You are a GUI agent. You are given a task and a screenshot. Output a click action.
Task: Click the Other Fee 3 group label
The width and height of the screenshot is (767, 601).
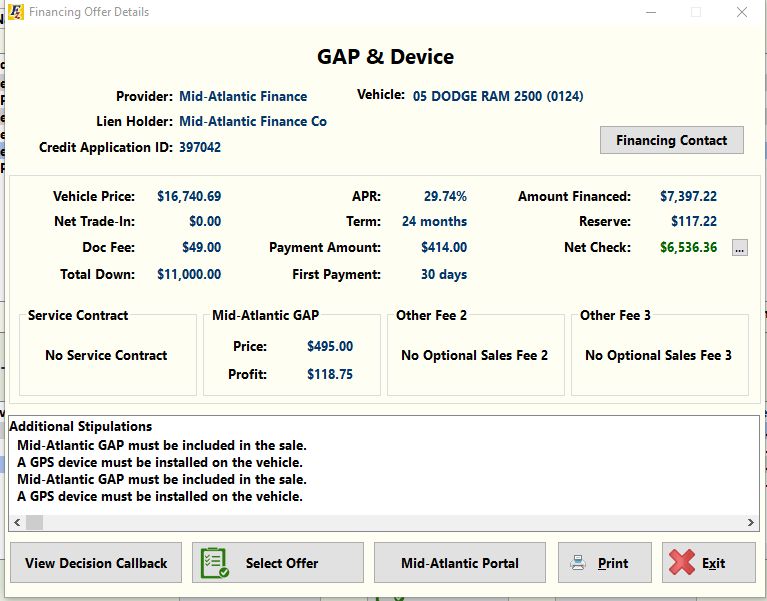point(615,315)
